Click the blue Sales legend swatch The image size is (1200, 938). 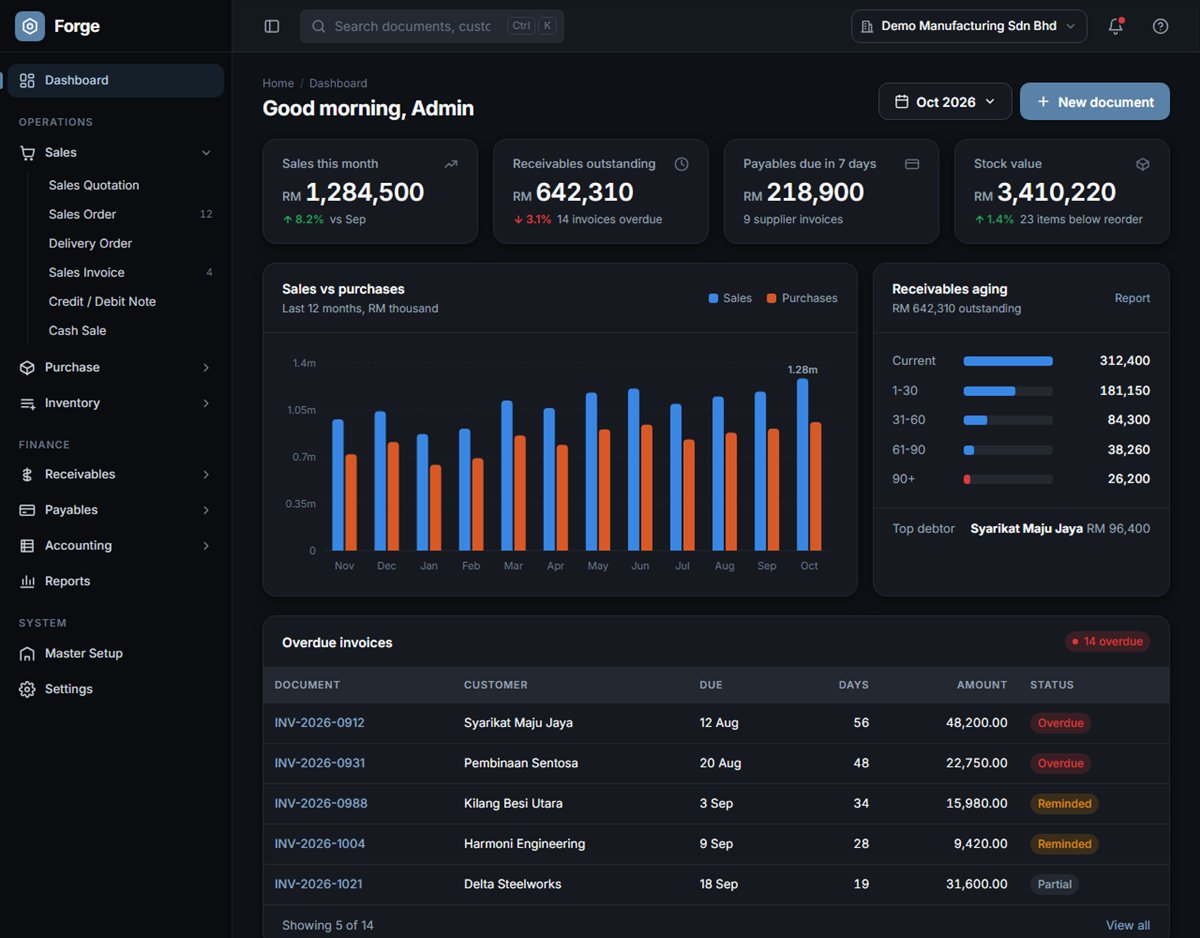(x=714, y=298)
